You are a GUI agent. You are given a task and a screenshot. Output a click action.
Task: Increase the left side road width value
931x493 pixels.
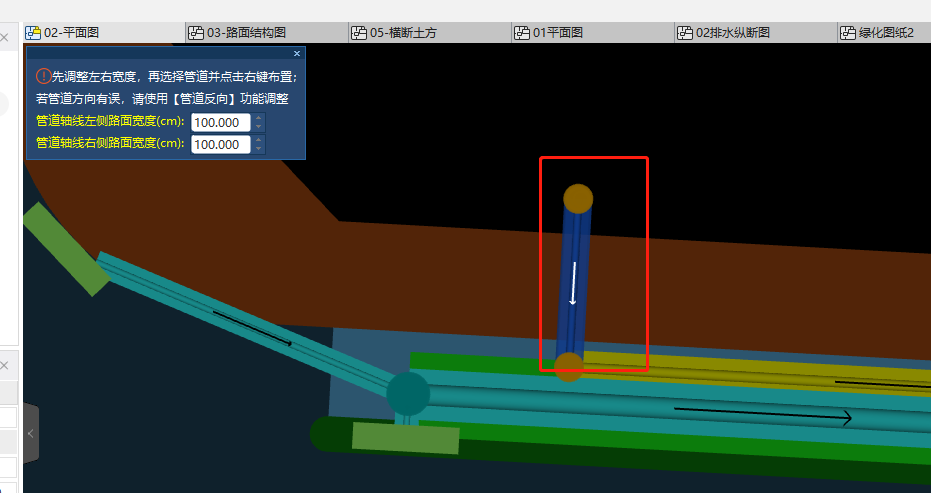point(259,118)
